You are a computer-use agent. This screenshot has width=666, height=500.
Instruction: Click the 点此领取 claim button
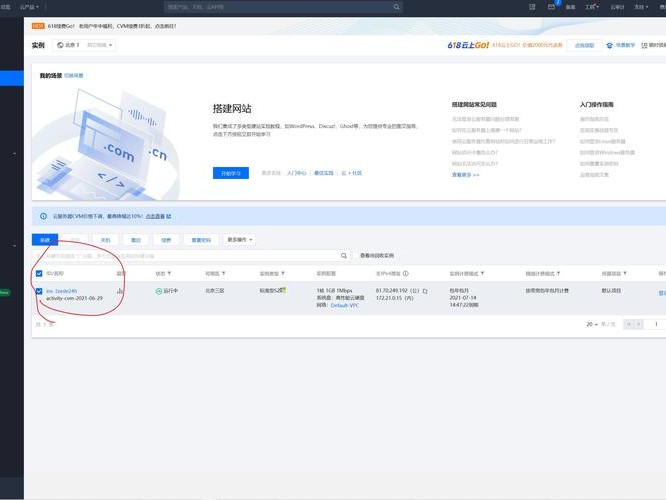[x=584, y=45]
